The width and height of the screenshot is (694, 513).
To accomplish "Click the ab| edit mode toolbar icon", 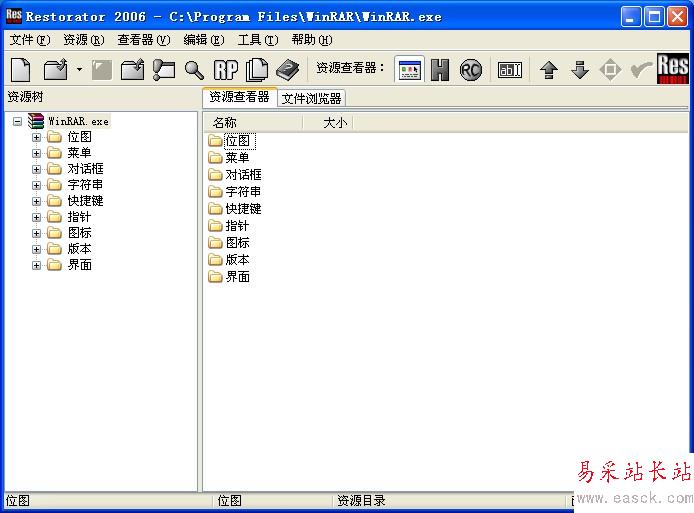I will click(x=510, y=70).
